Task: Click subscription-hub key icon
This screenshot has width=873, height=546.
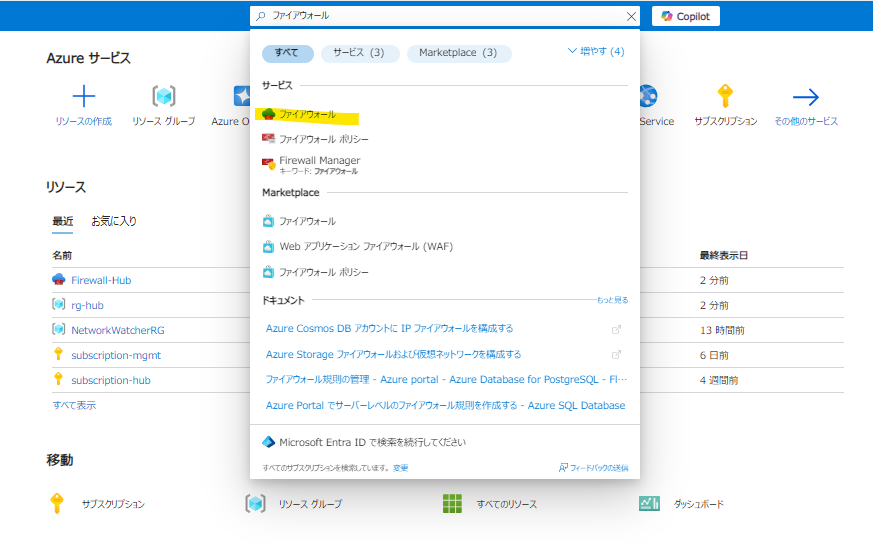Action: coord(58,379)
